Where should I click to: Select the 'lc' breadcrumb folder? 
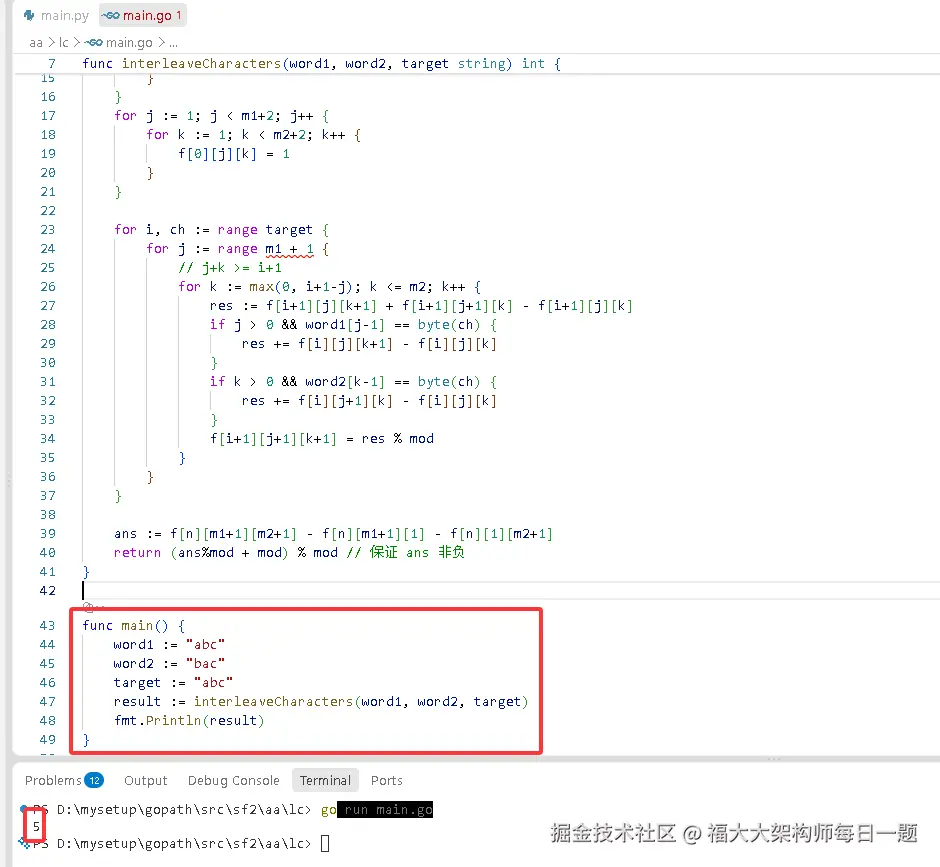click(x=64, y=43)
